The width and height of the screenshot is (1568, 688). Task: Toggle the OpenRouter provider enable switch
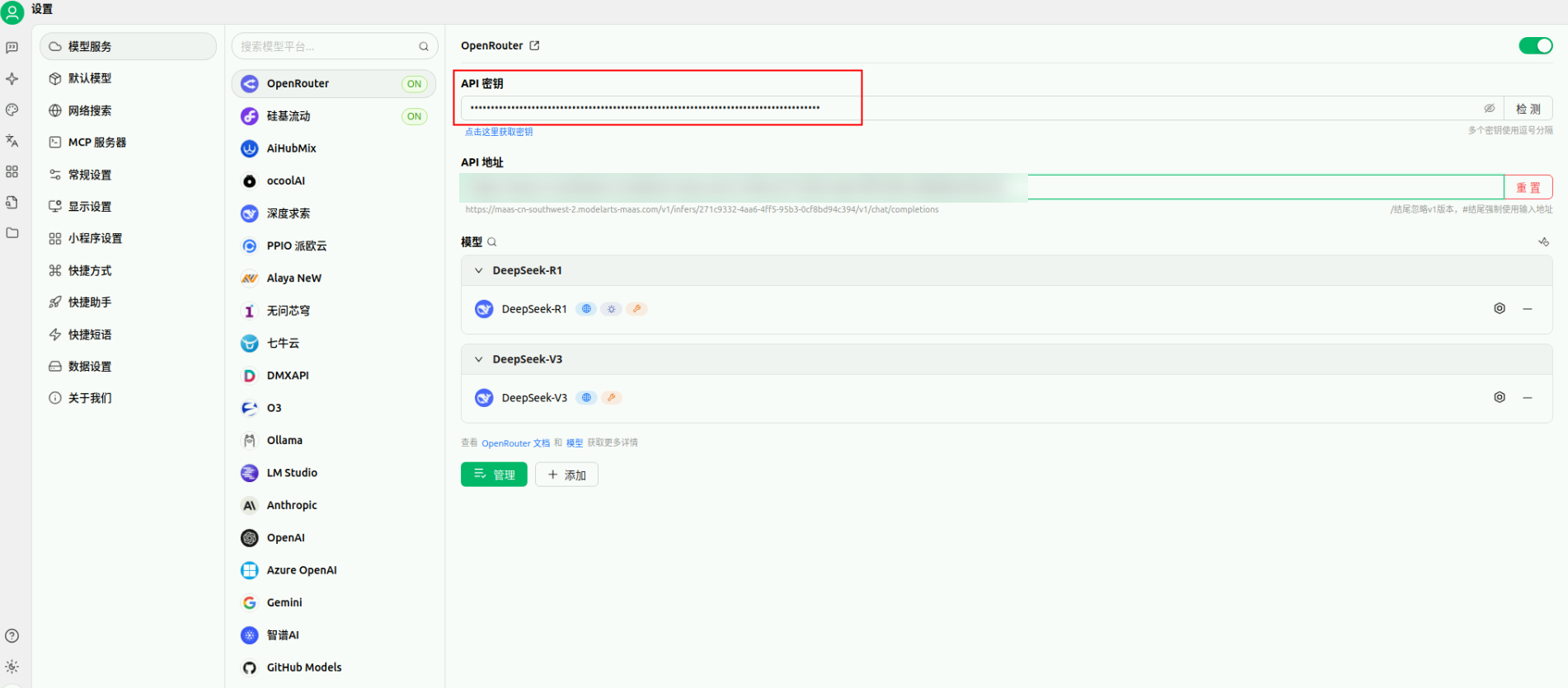[x=1536, y=45]
